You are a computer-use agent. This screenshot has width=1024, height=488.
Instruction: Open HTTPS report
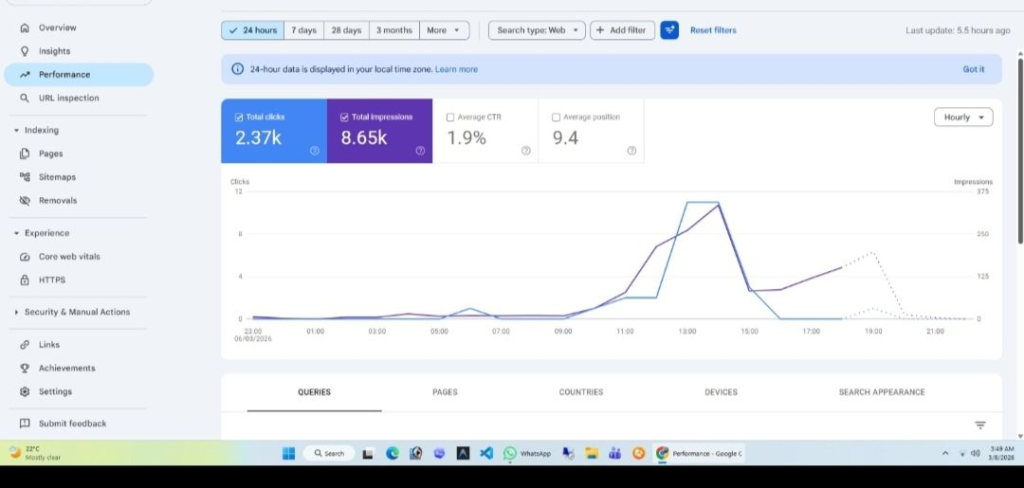pyautogui.click(x=52, y=280)
